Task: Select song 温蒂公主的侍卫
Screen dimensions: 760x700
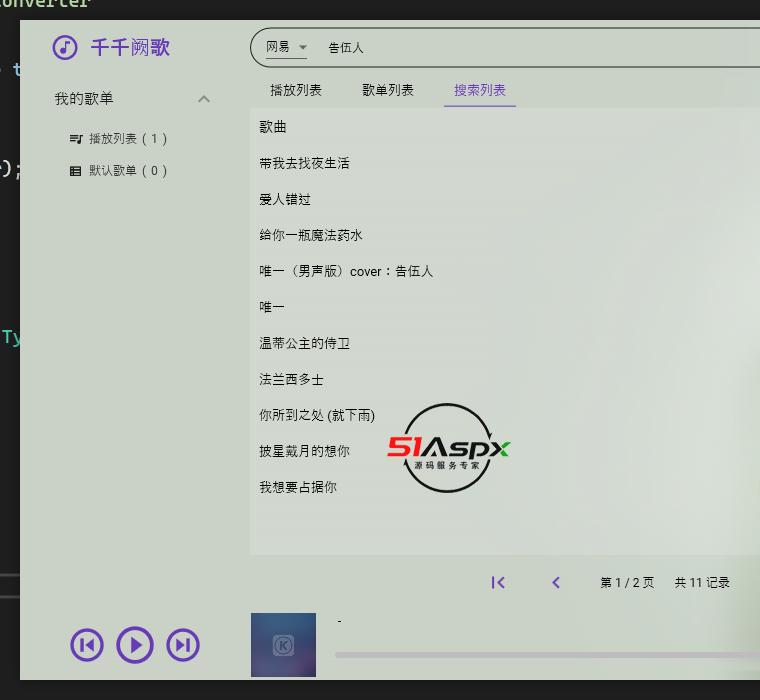Action: click(304, 343)
